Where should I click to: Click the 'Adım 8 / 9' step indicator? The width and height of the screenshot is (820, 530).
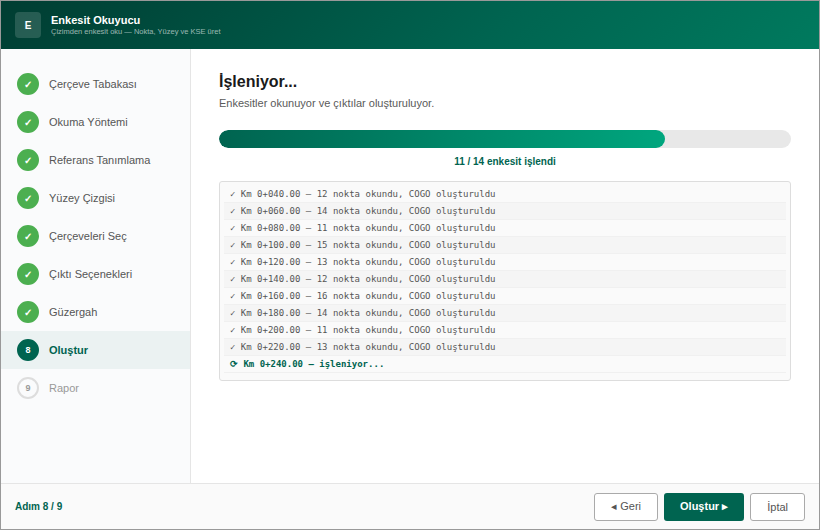pos(39,506)
